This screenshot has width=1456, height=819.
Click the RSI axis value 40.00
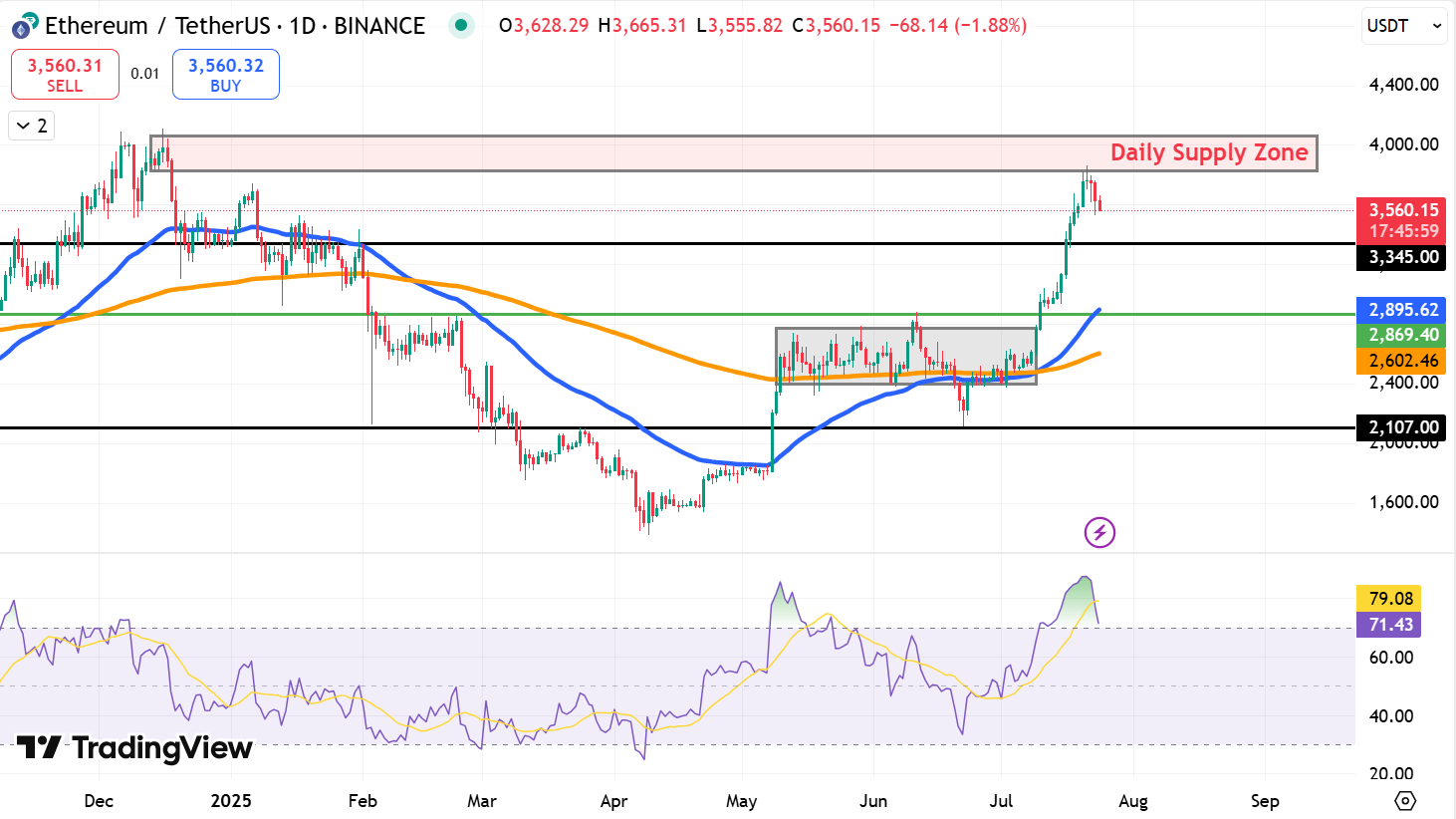(x=1391, y=715)
